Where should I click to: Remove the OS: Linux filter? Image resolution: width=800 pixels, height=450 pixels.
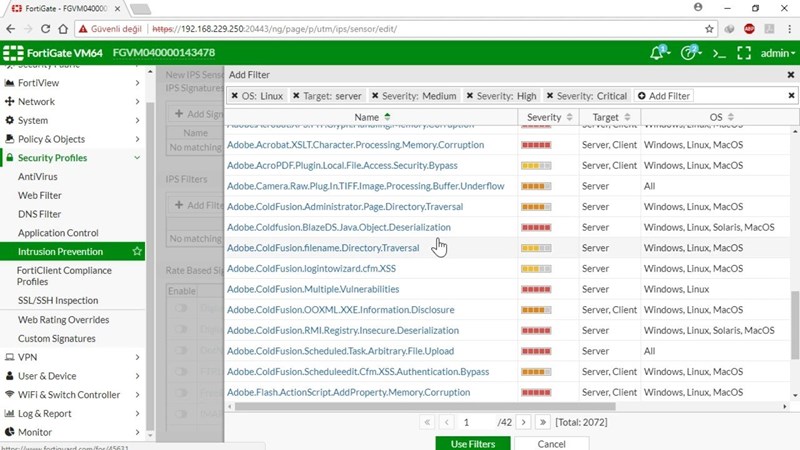click(234, 96)
